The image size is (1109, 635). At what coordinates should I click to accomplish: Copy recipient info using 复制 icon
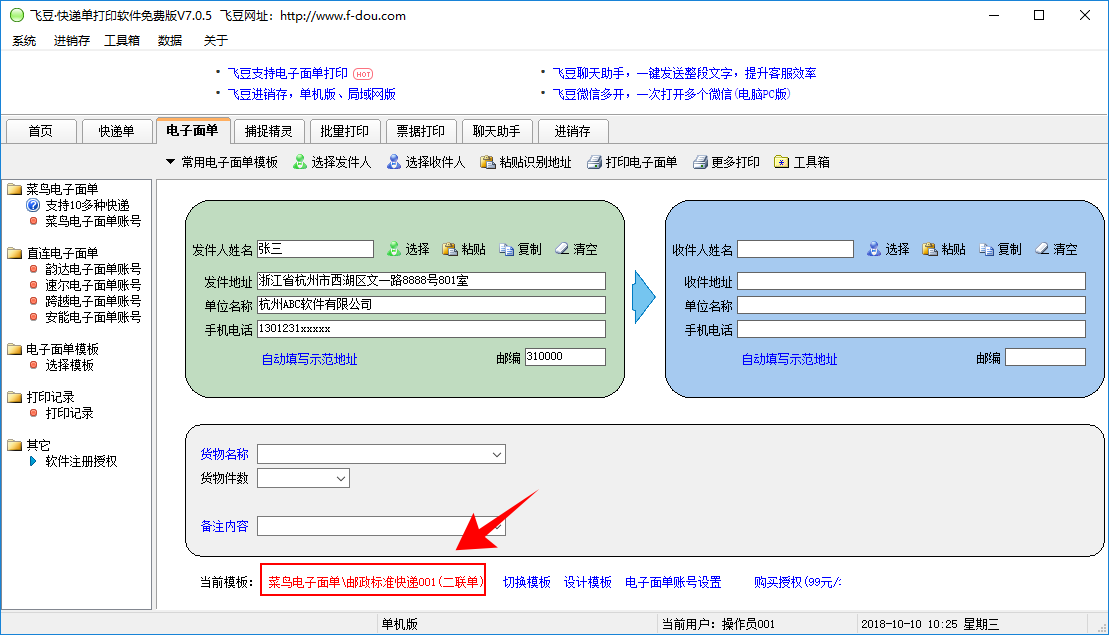coord(987,249)
